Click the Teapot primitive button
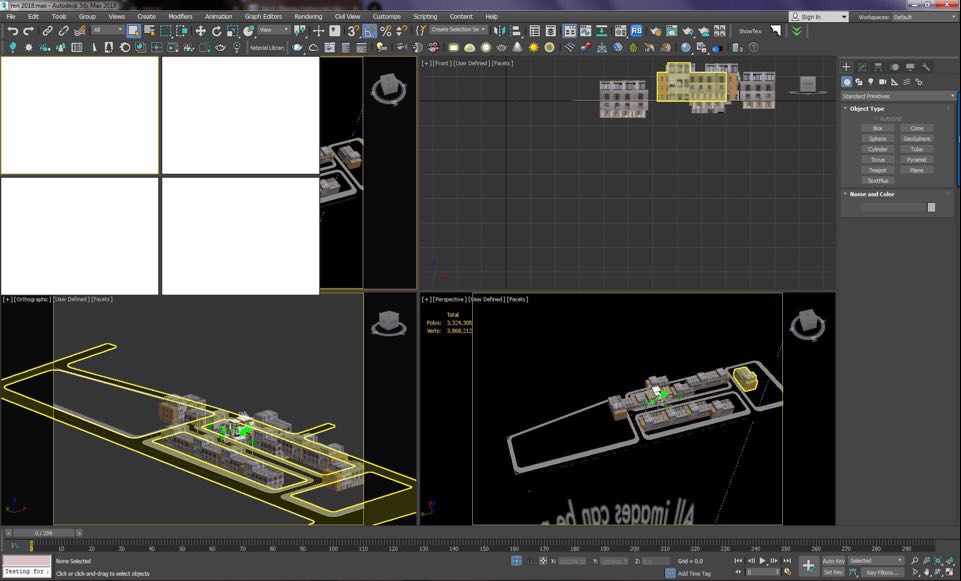The width and height of the screenshot is (961, 581). click(877, 170)
